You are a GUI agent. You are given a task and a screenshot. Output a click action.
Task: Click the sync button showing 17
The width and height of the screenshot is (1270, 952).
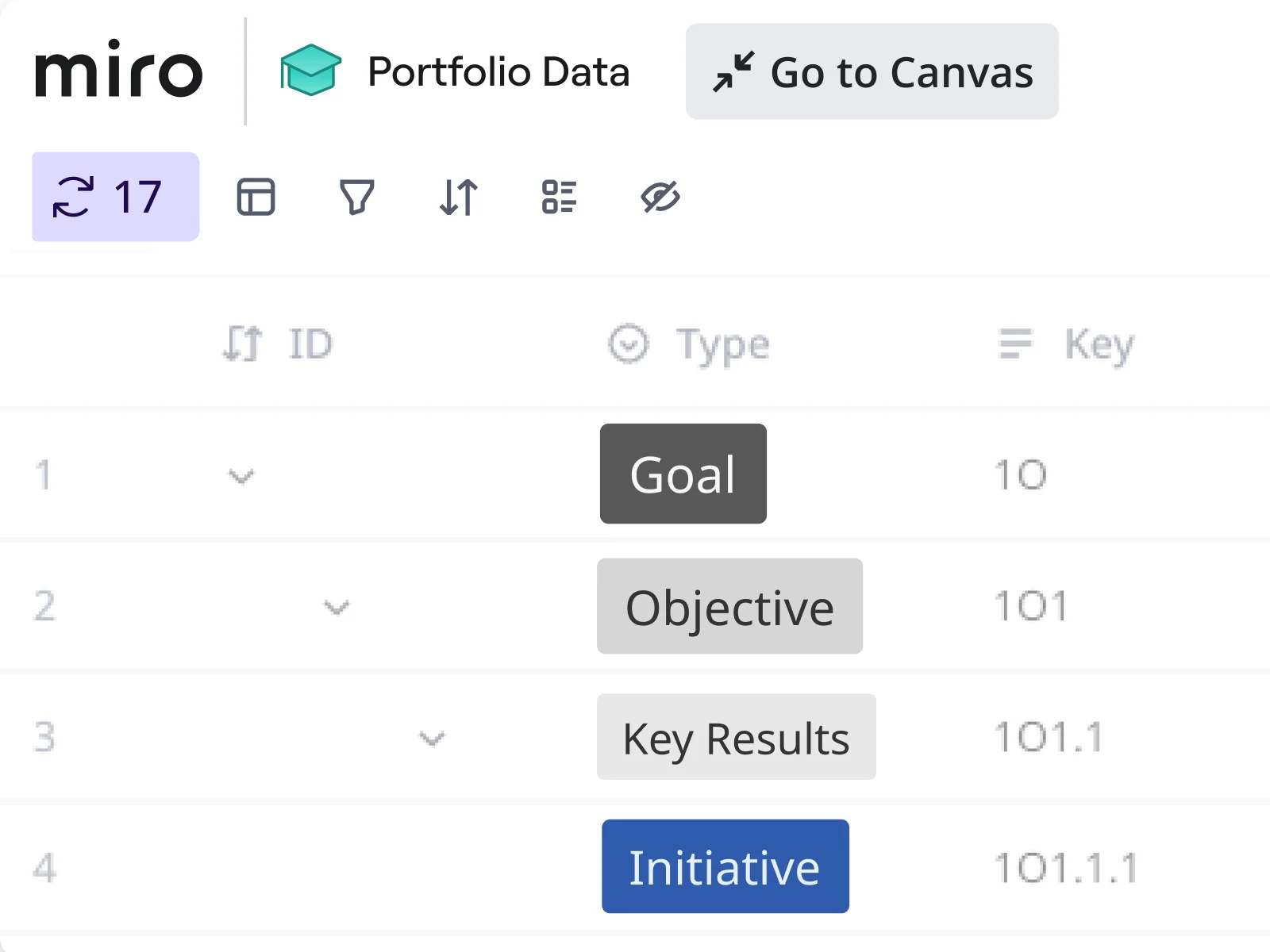pyautogui.click(x=115, y=197)
